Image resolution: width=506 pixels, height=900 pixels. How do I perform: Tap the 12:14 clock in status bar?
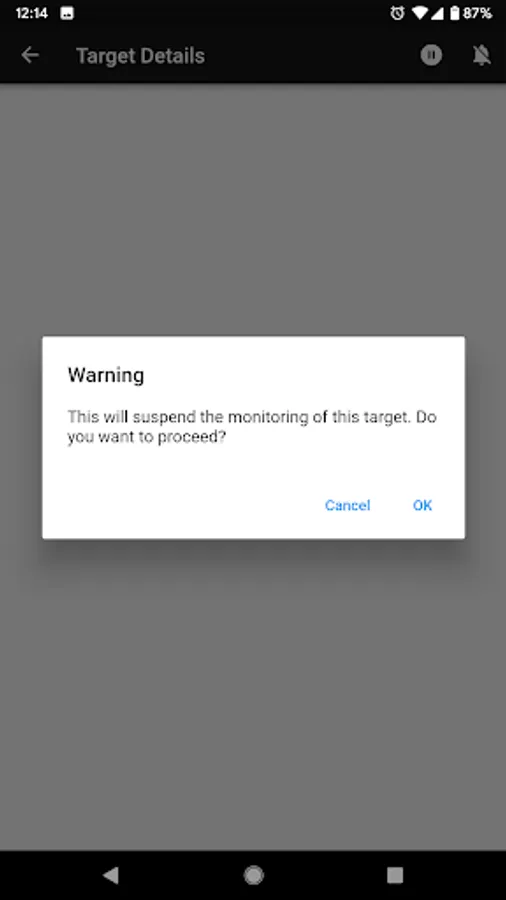click(32, 13)
